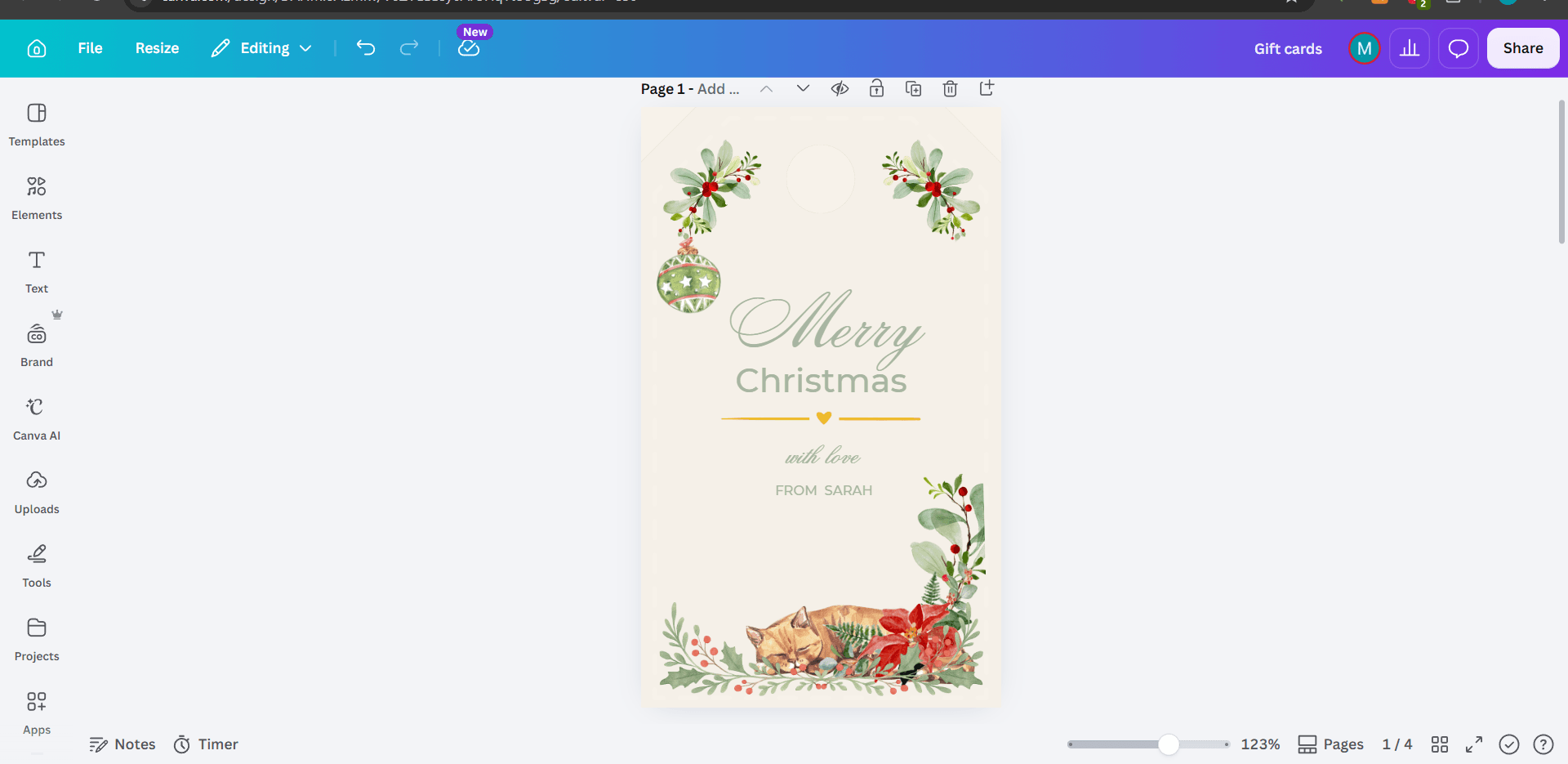Click the 1 / 4 page counter
1568x764 pixels.
(x=1396, y=744)
